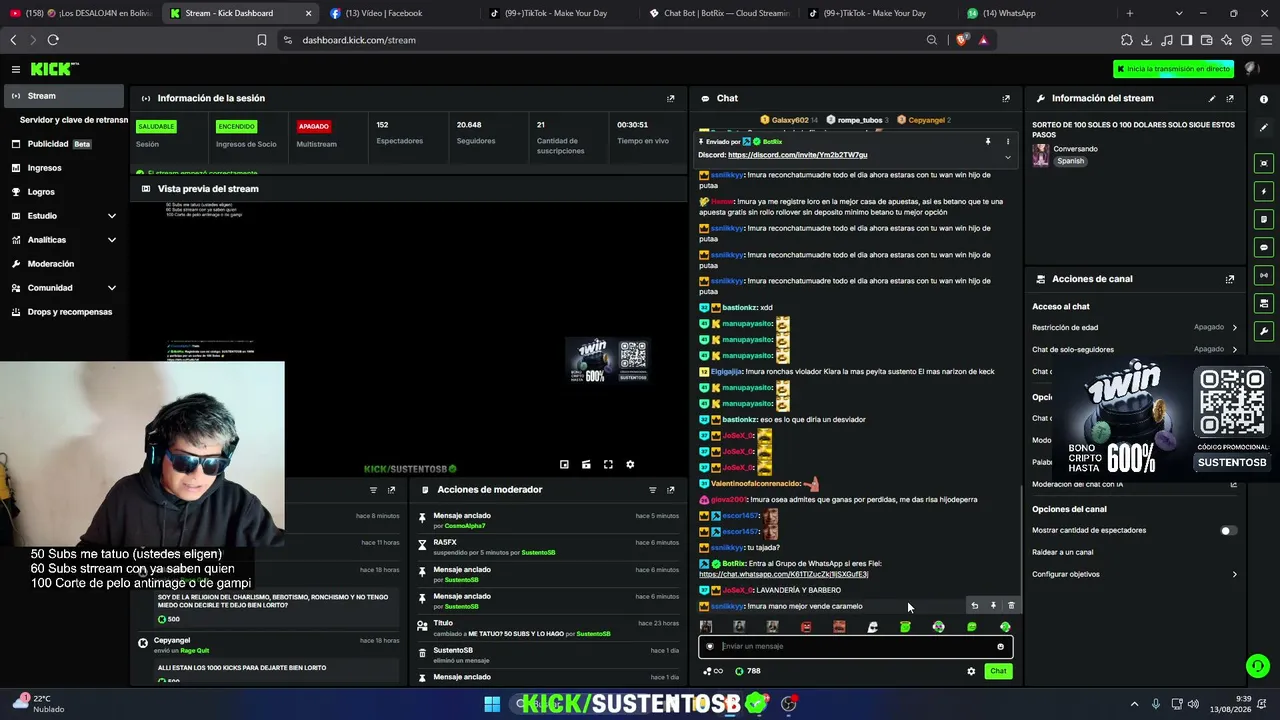
Task: Open the browser tab search magnifier
Action: click(932, 40)
